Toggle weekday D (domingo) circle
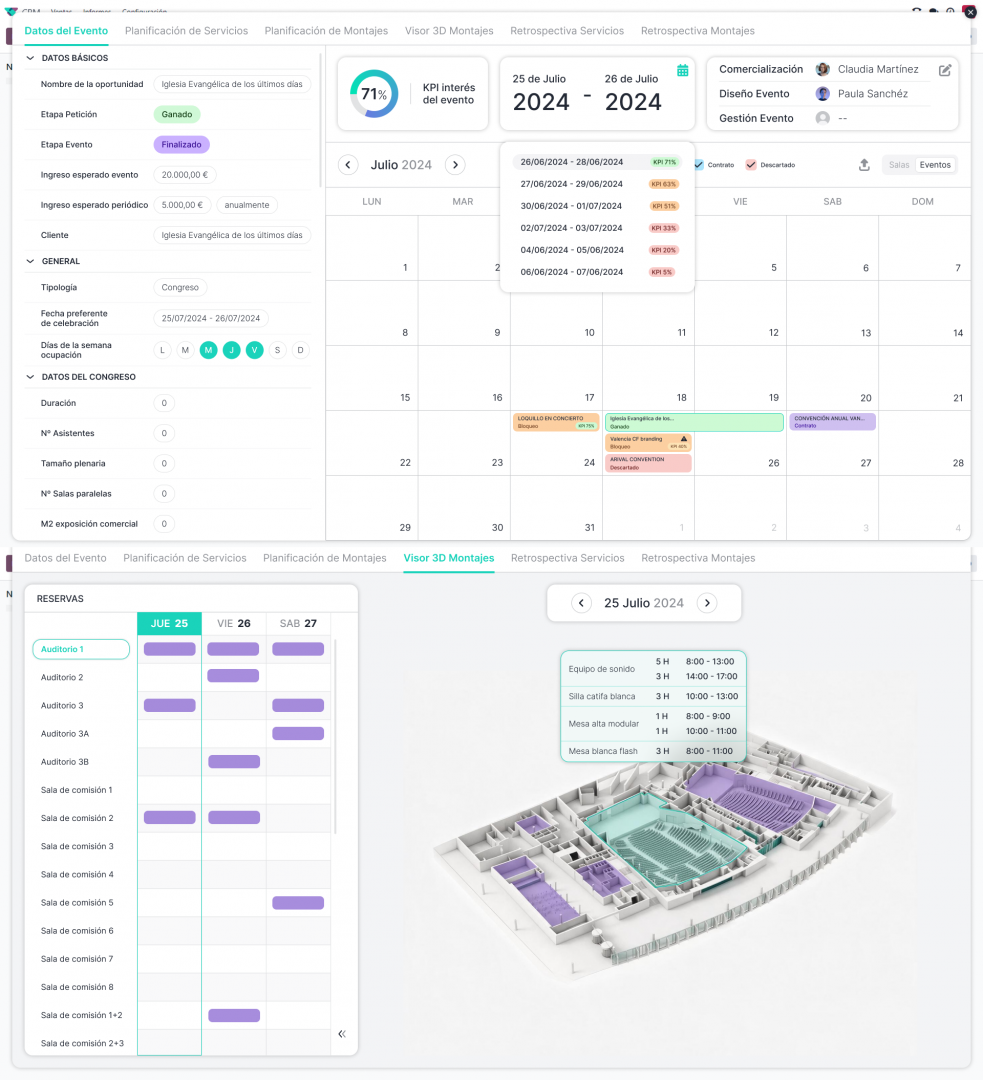The image size is (983, 1080). coord(300,351)
